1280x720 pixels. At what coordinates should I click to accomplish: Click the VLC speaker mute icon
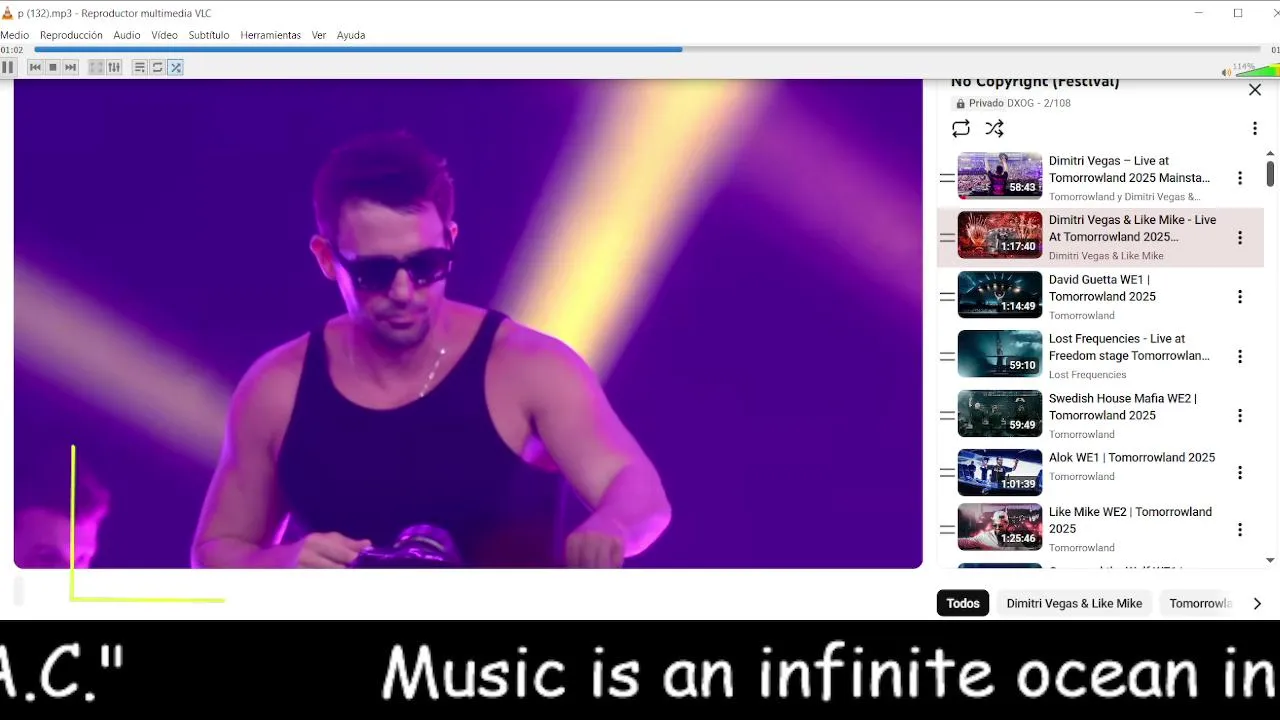click(1226, 72)
